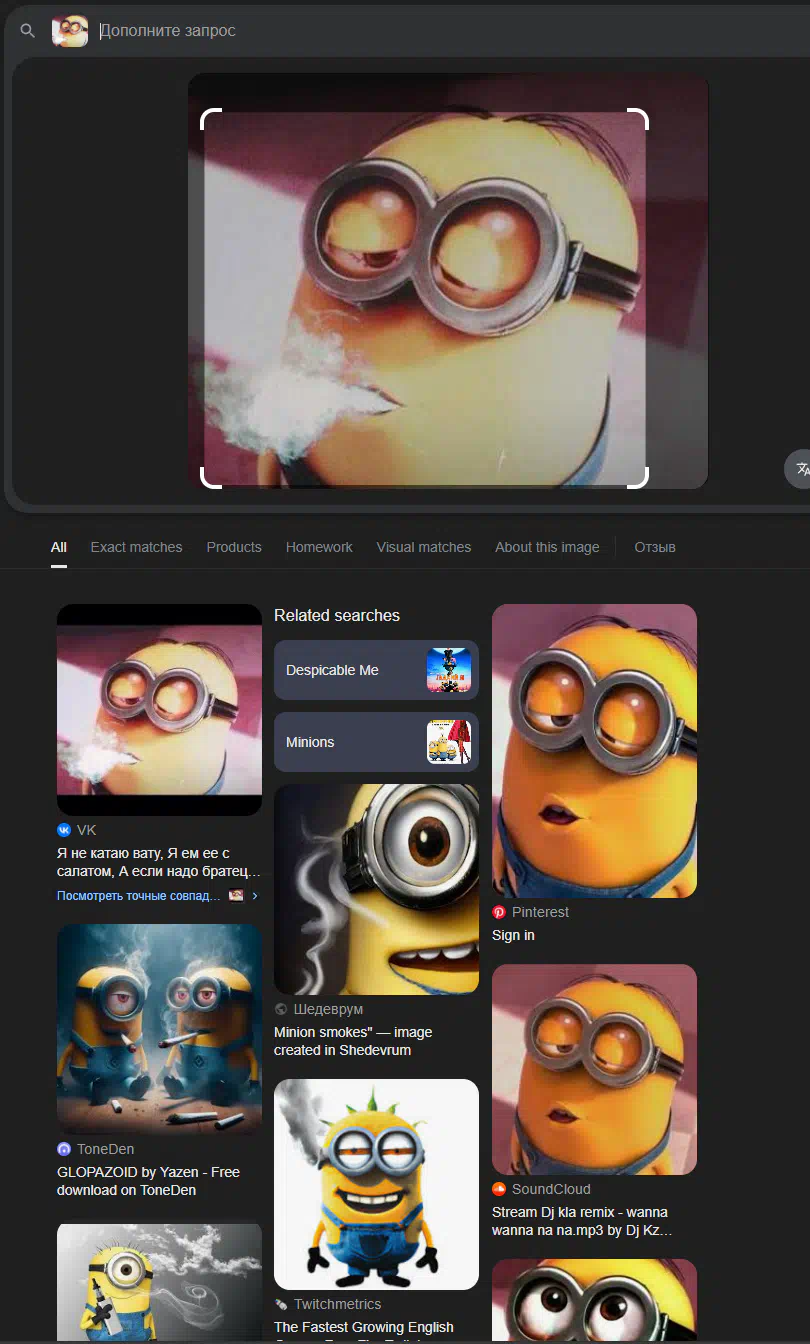Click the chevron next to exact matches link
The height and width of the screenshot is (1344, 810).
[x=255, y=895]
